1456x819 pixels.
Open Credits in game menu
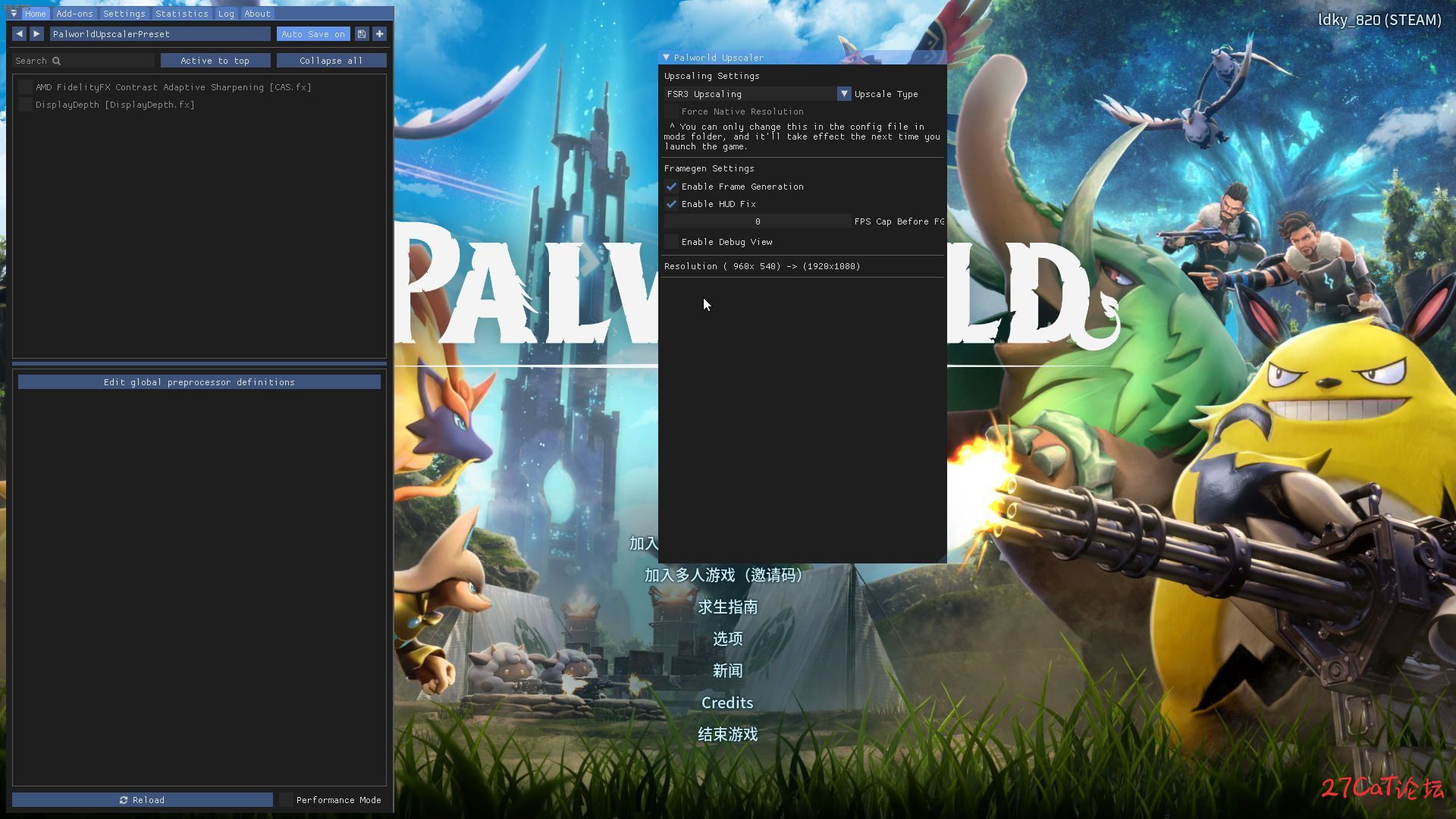[727, 703]
